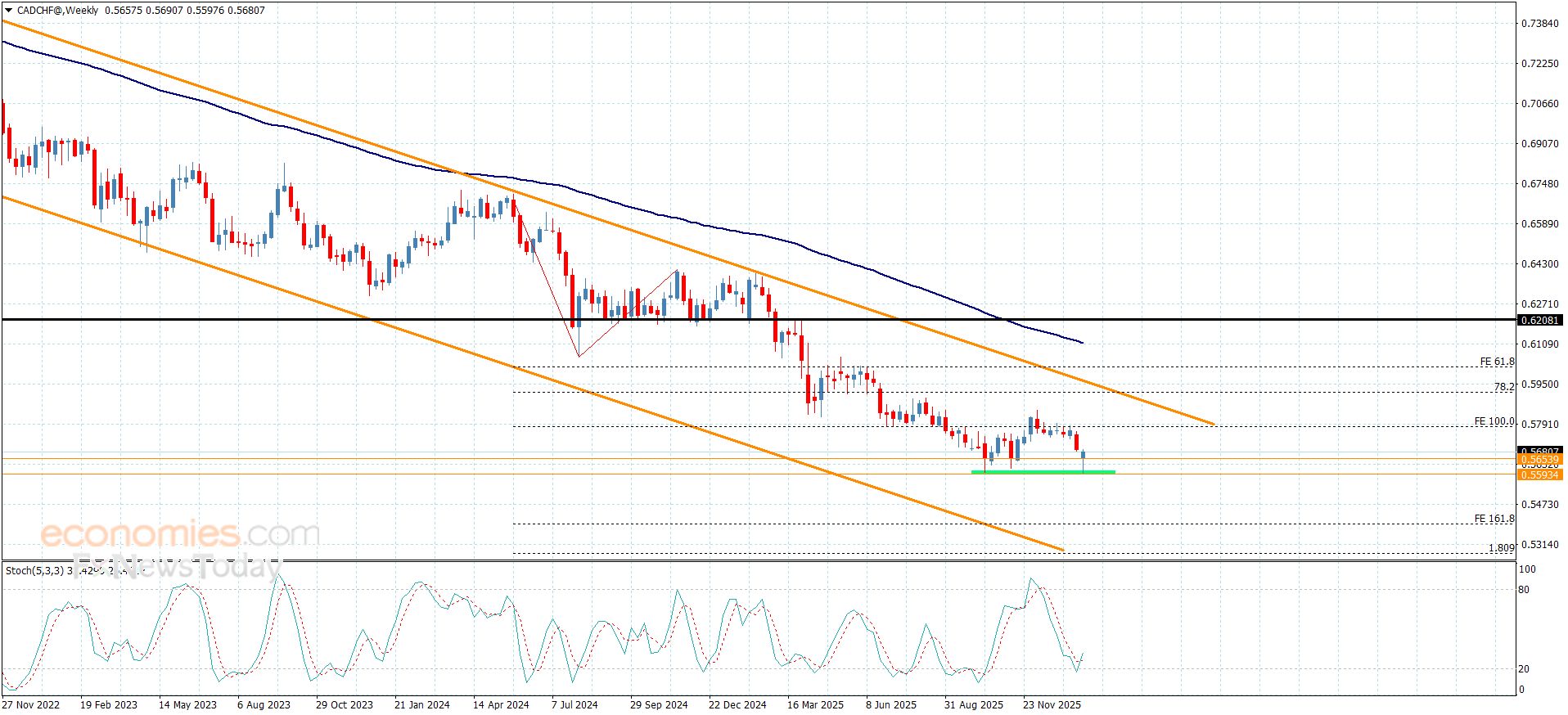Select the FE 61.8 Fibonacci label
The image size is (1568, 715).
pyautogui.click(x=1497, y=362)
